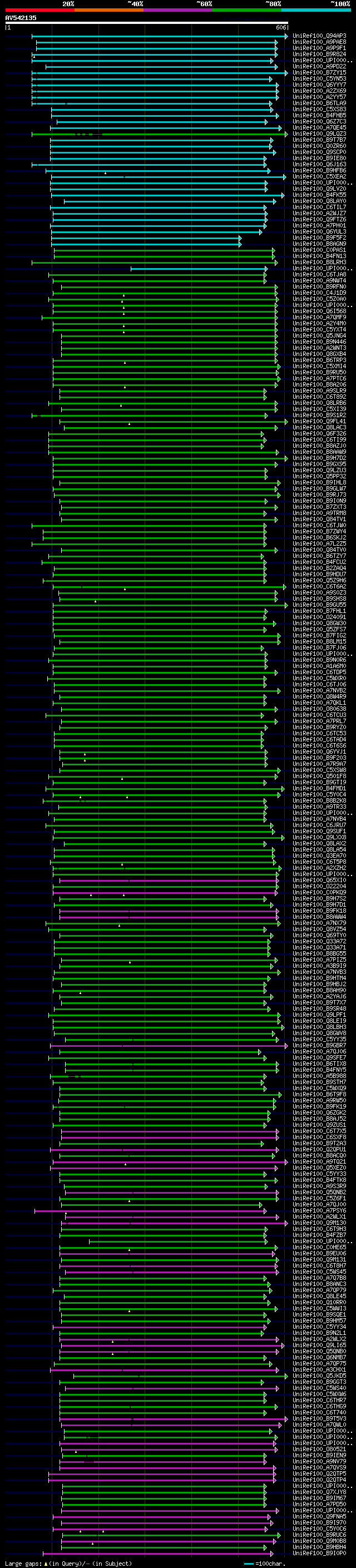Open hit label UniRef100_C5YN53
Screen dimensions: 356x1568
[x=319, y=78]
